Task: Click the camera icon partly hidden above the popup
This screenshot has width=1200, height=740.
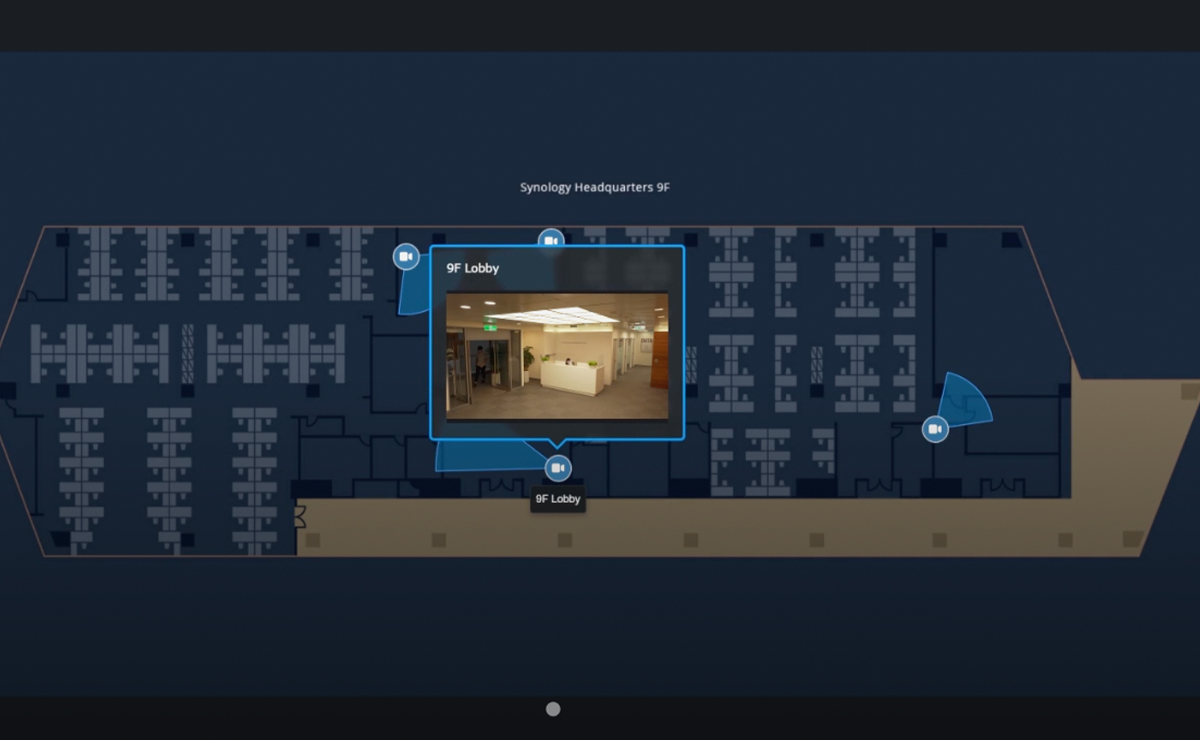Action: click(x=551, y=238)
